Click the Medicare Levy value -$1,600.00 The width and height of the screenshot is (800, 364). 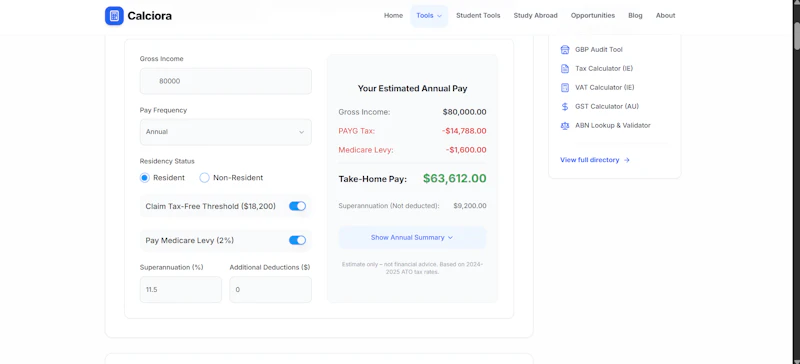[466, 150]
